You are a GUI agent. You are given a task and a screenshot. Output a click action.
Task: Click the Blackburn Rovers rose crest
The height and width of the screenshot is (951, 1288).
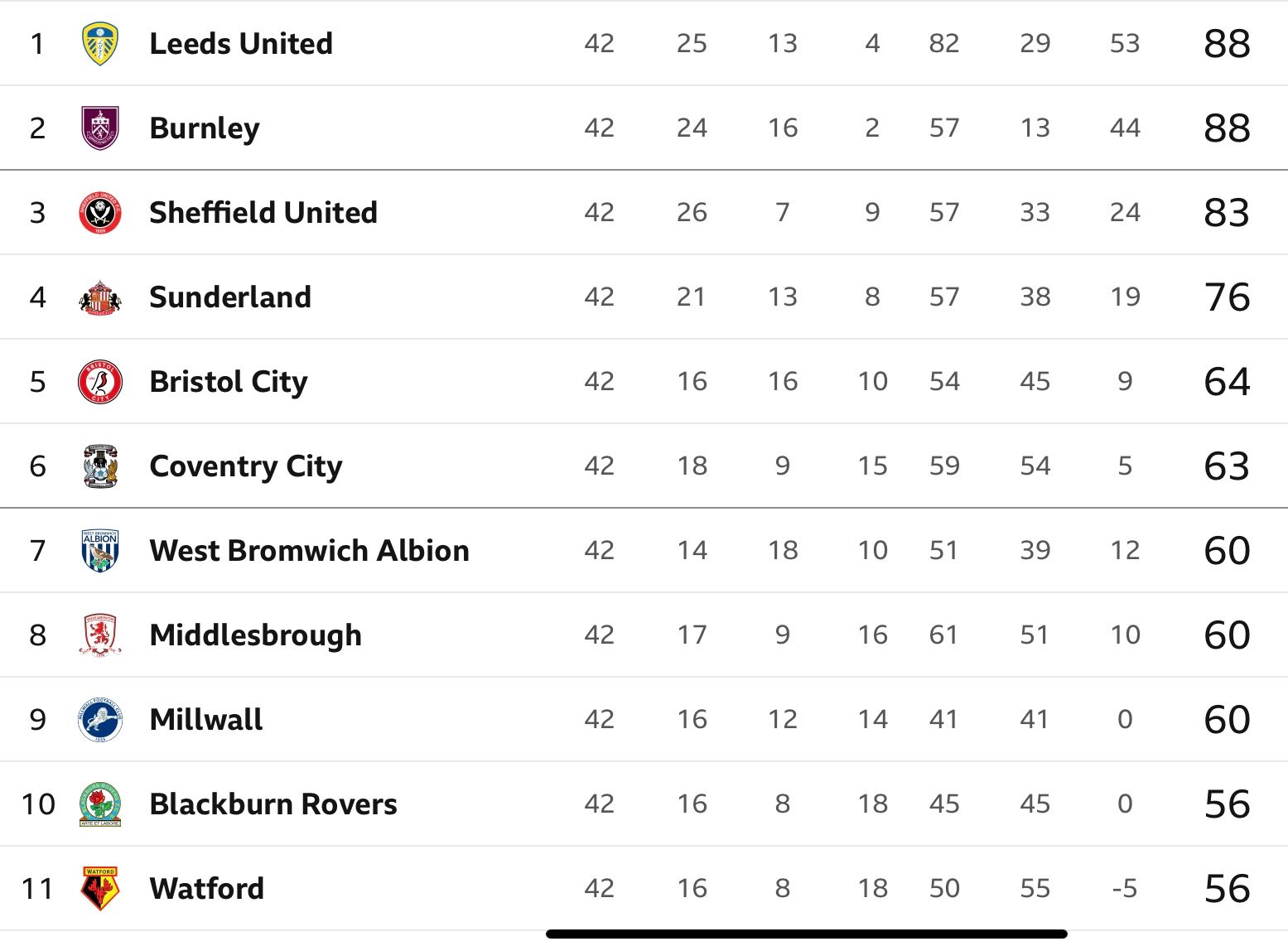tap(100, 804)
